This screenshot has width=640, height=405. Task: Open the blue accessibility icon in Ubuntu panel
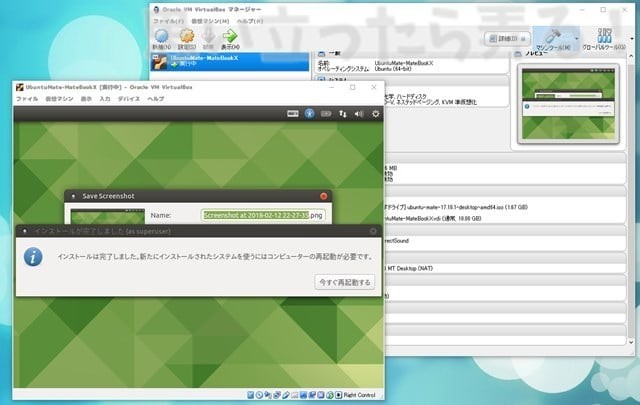pos(309,114)
